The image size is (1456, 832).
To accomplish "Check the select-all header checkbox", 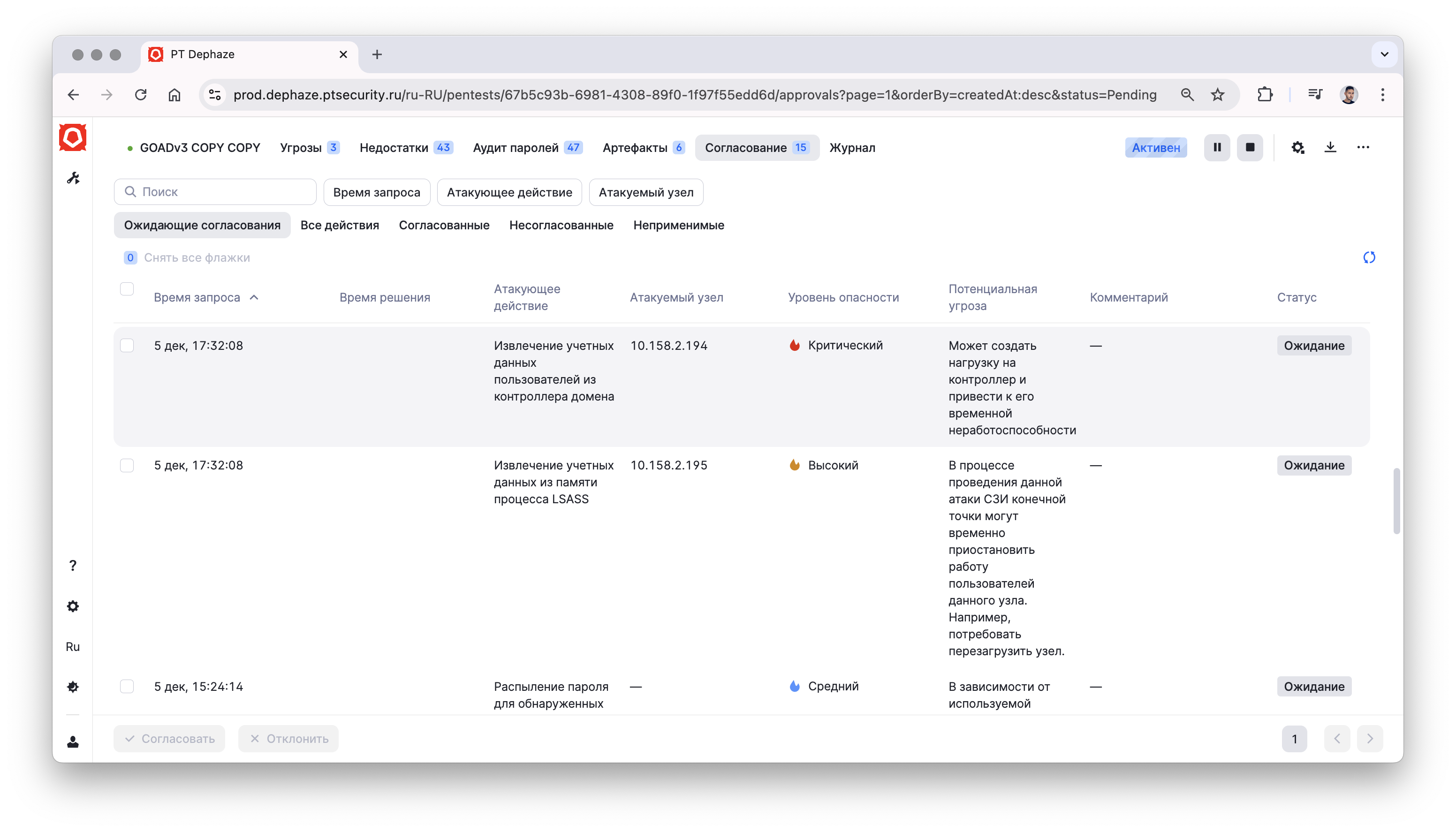I will [127, 289].
